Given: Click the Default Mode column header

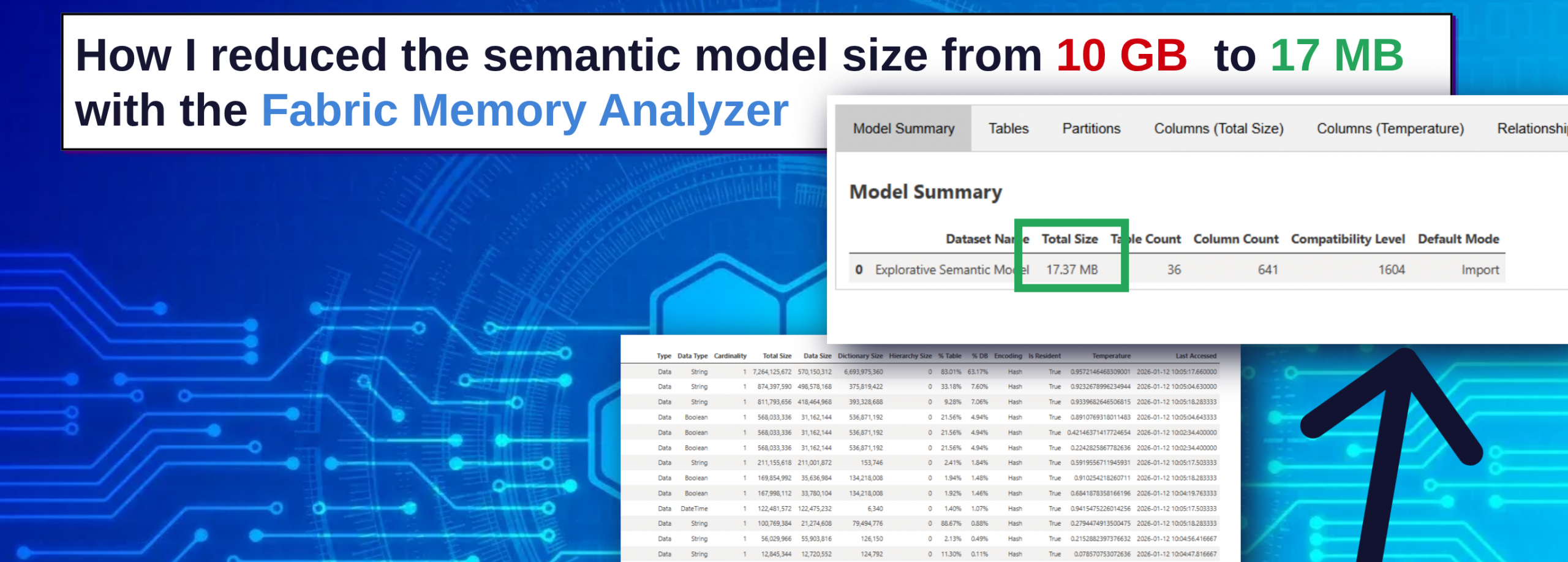Looking at the screenshot, I should point(1458,239).
